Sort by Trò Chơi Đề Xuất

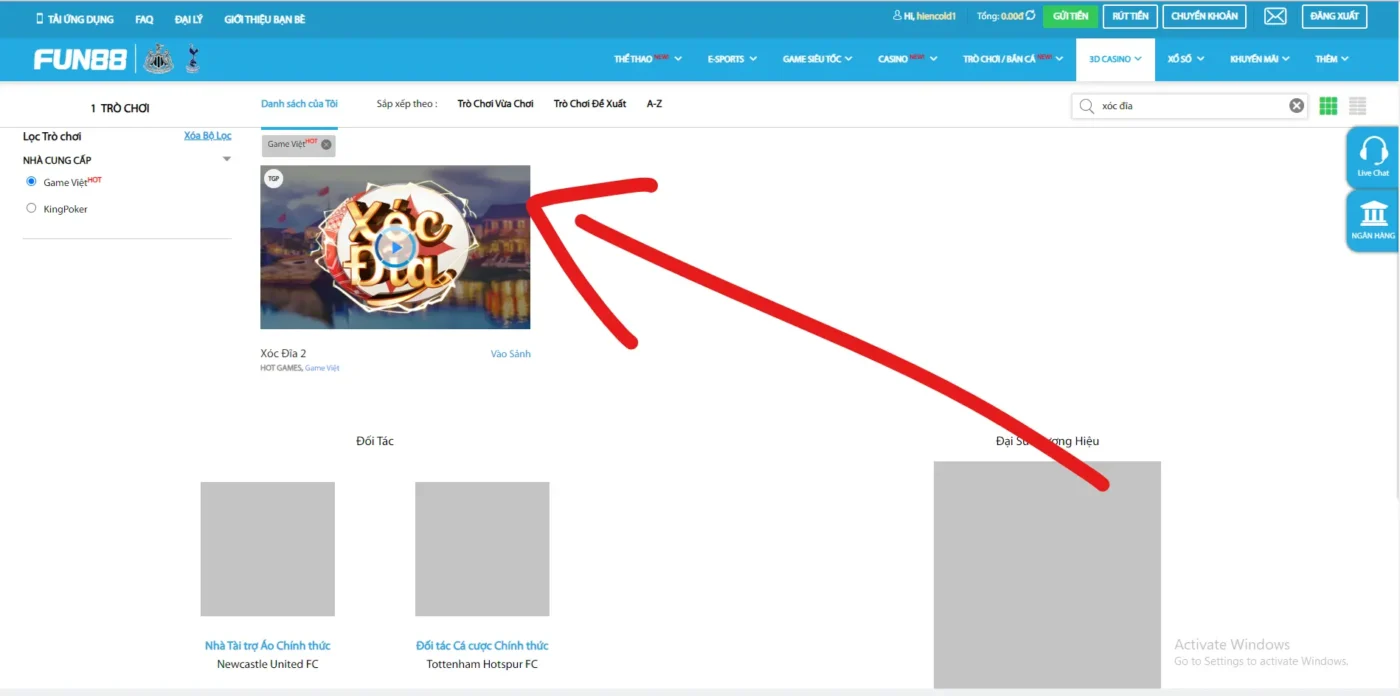pos(590,104)
